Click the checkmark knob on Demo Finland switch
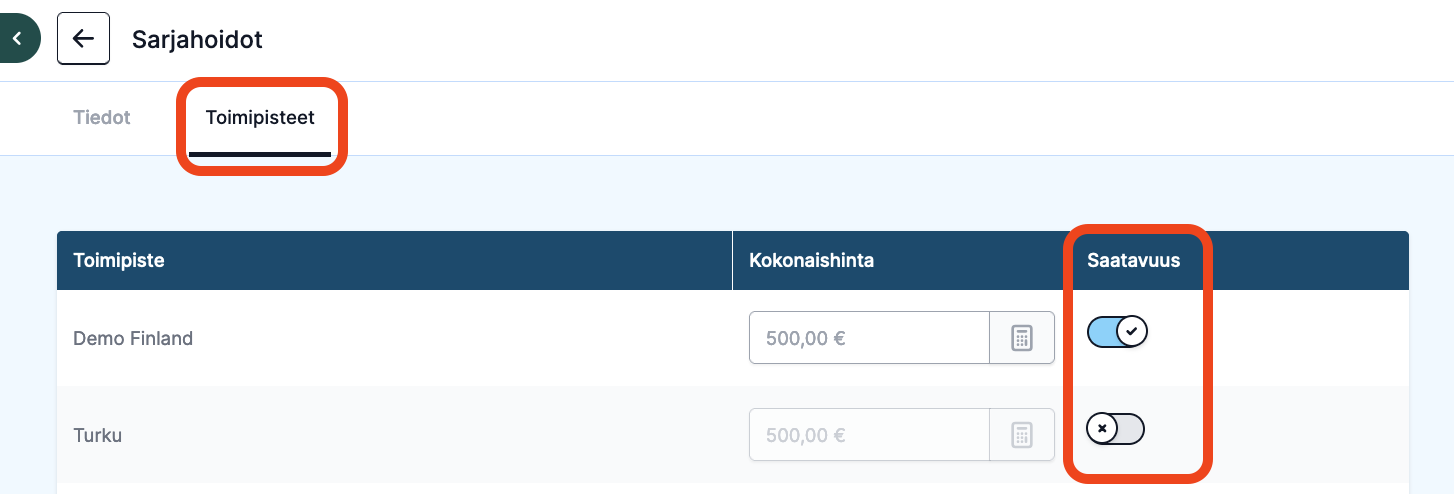 (x=1132, y=331)
